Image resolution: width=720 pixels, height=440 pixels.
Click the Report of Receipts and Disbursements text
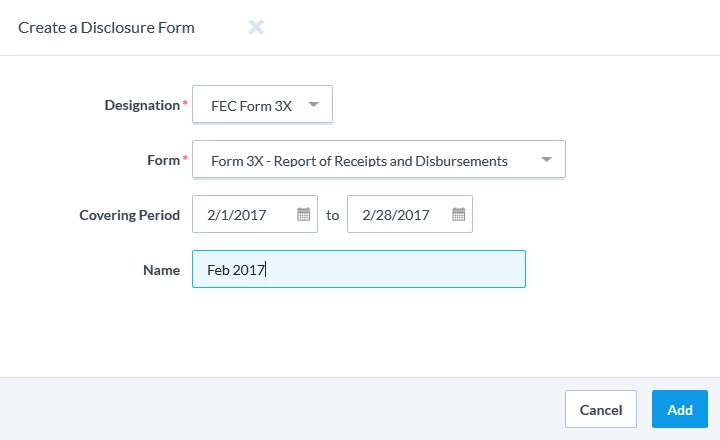(x=390, y=161)
